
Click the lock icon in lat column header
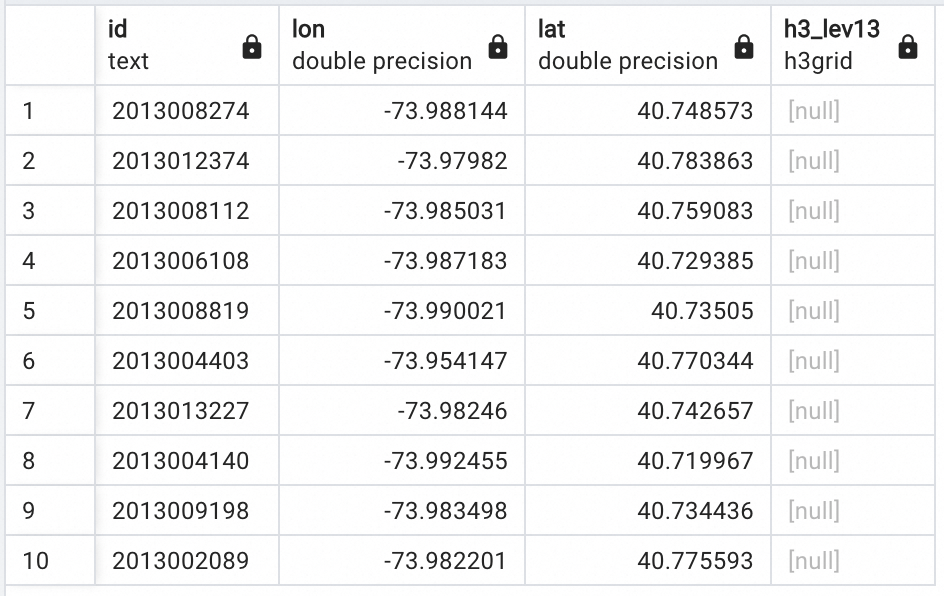pyautogui.click(x=743, y=47)
